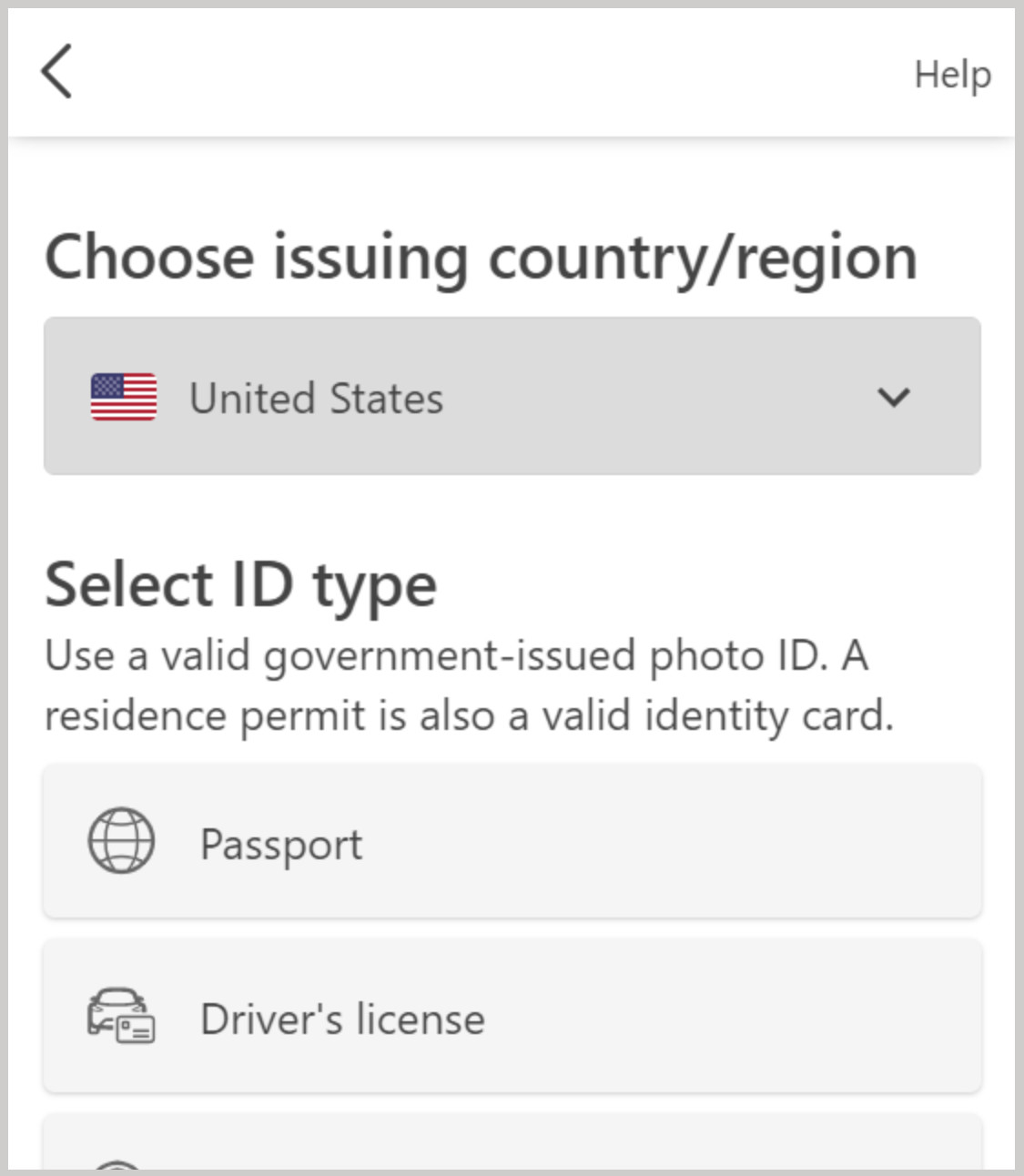Click the Driver's license car icon
The image size is (1024, 1176).
coord(121,1015)
